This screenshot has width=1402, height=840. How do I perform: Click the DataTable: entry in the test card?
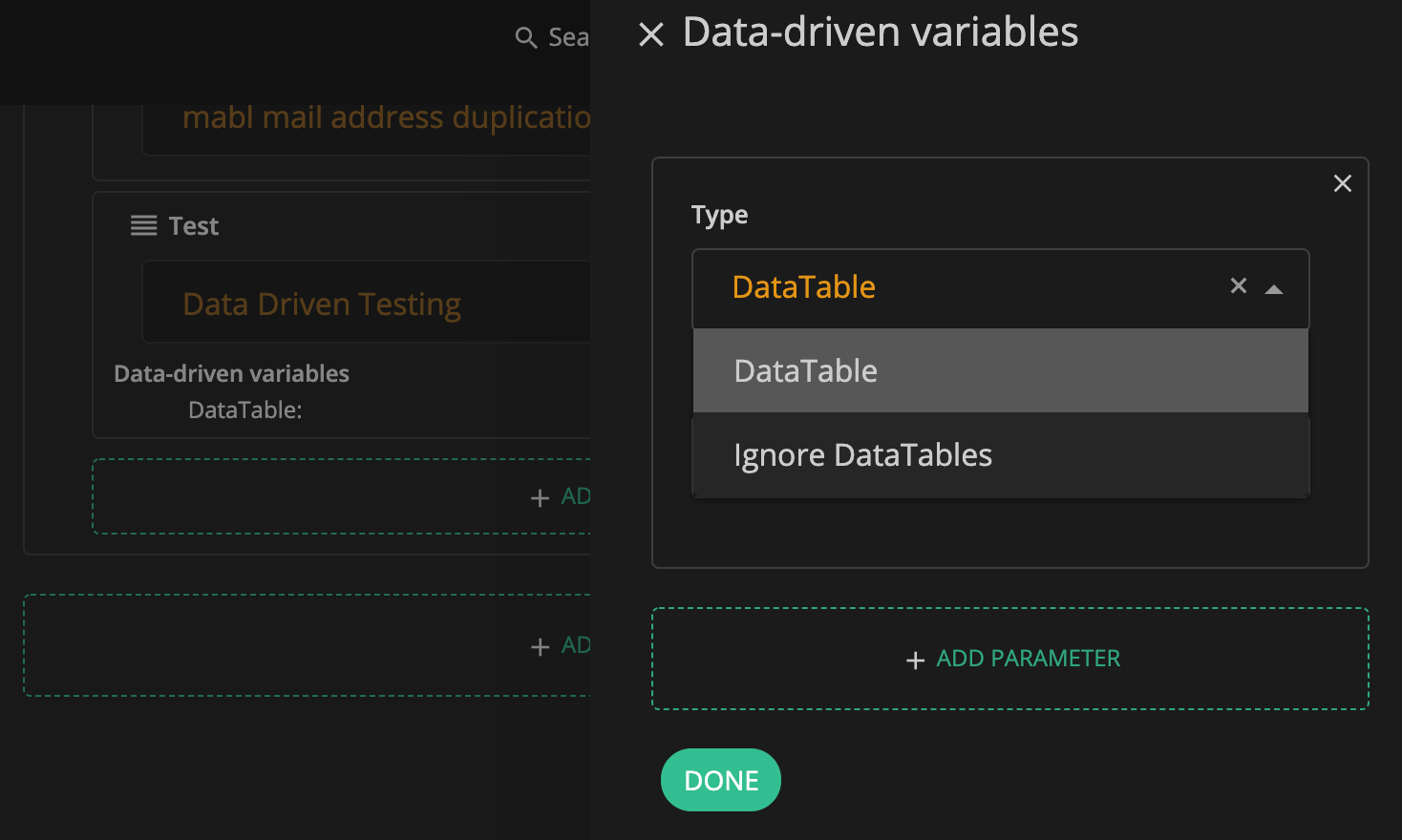(245, 410)
